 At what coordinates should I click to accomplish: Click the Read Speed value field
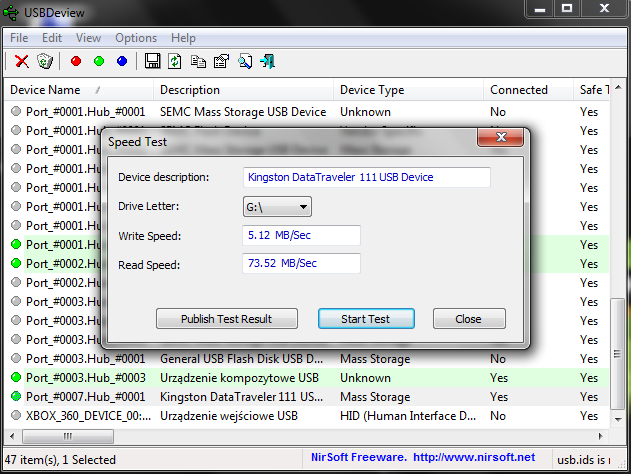(301, 264)
